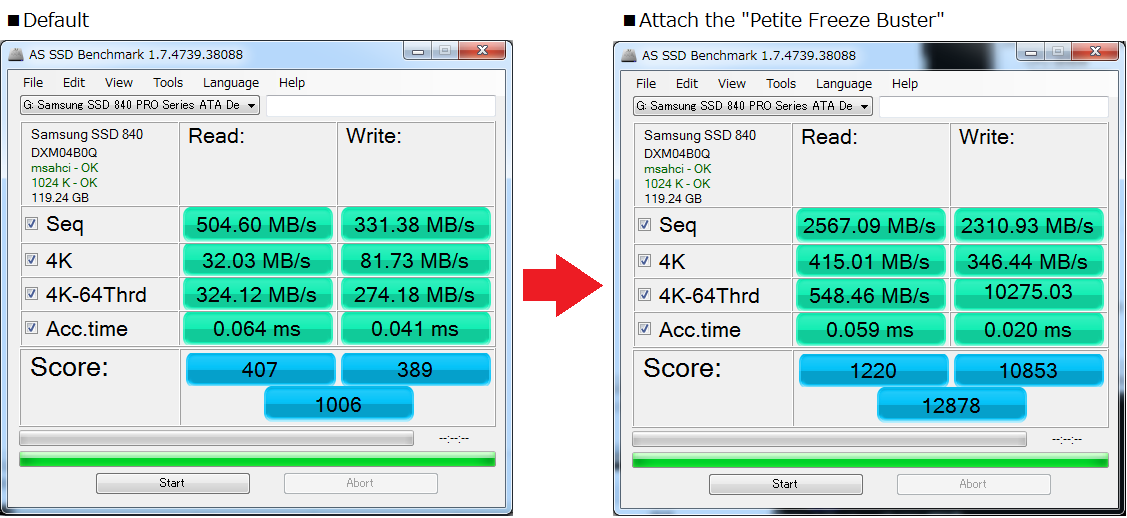Open the Help menu in the right window
The image size is (1127, 518).
(905, 84)
